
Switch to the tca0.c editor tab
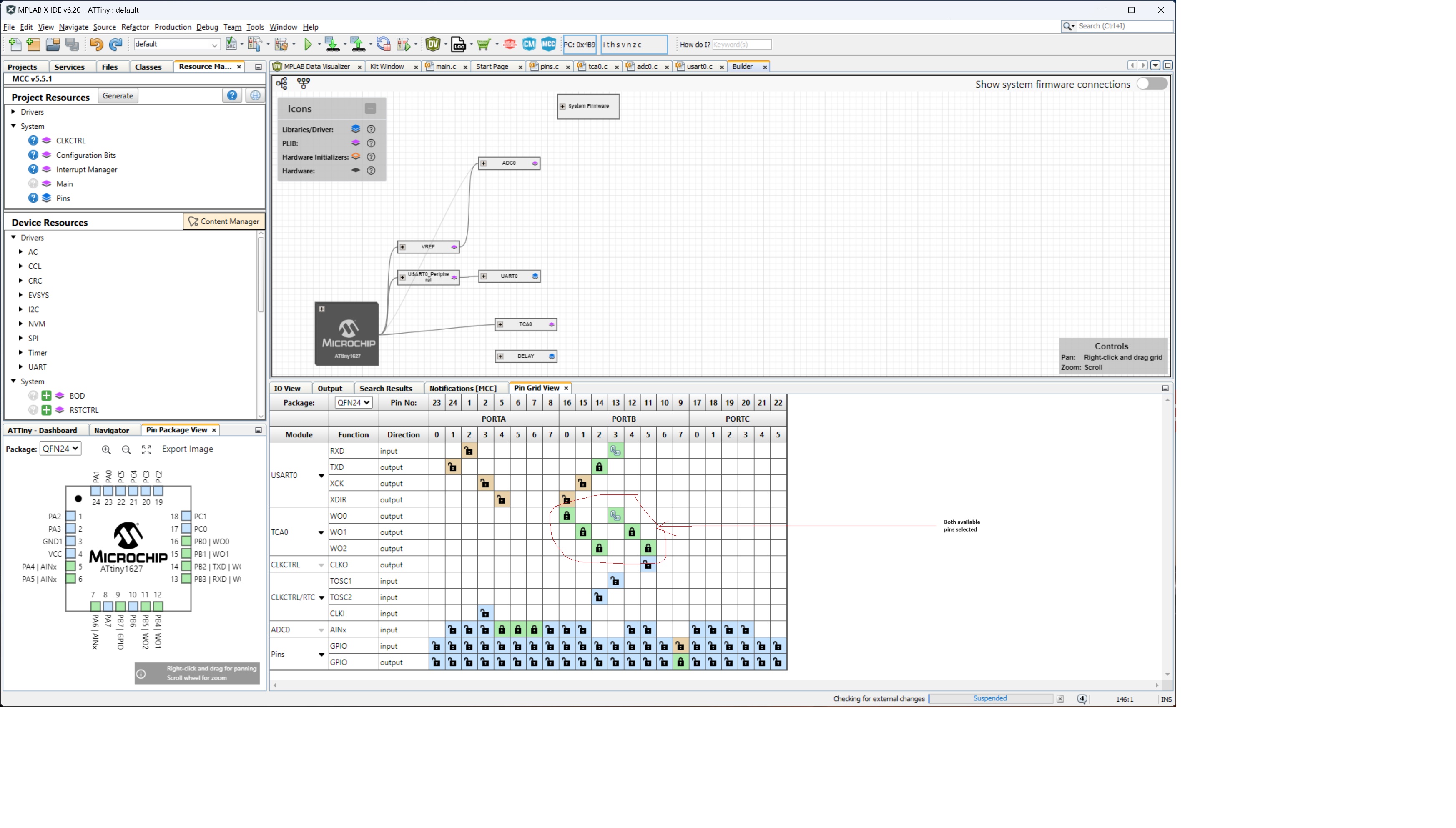coord(597,67)
